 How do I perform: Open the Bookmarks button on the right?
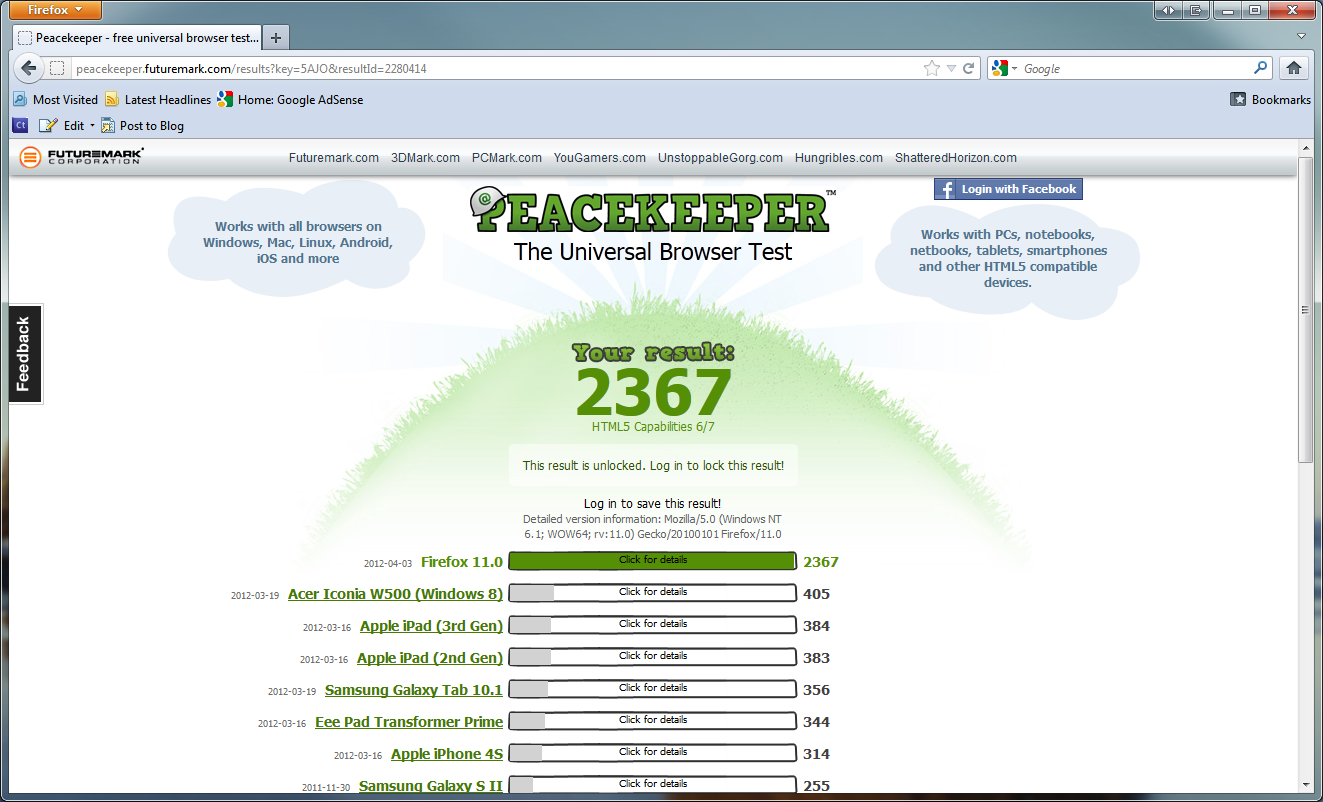click(1270, 100)
